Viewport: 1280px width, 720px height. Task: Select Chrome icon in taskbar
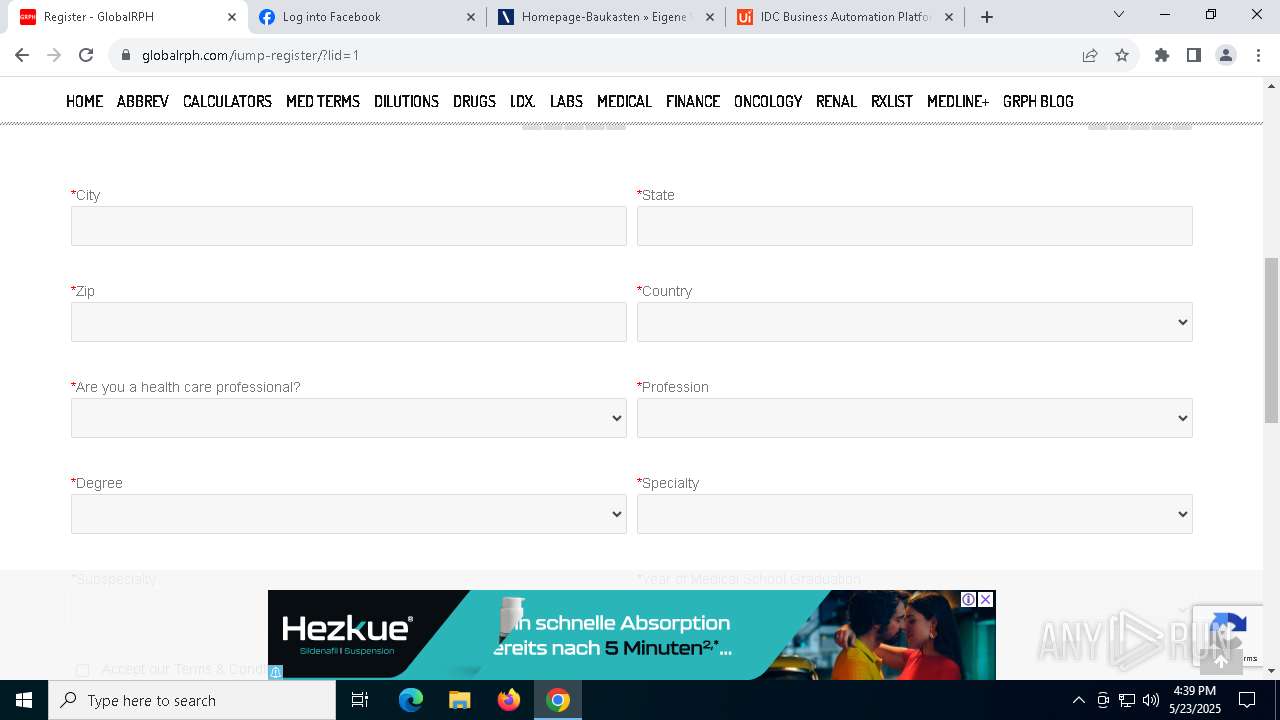[x=558, y=700]
